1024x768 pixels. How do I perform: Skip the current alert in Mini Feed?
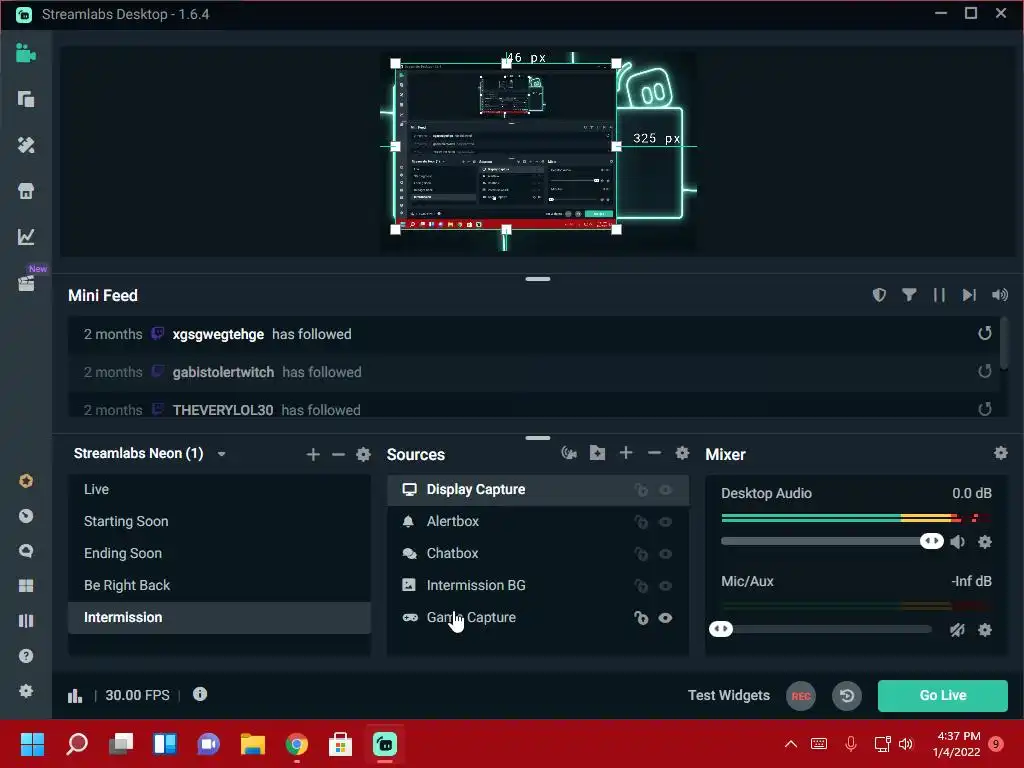click(969, 295)
